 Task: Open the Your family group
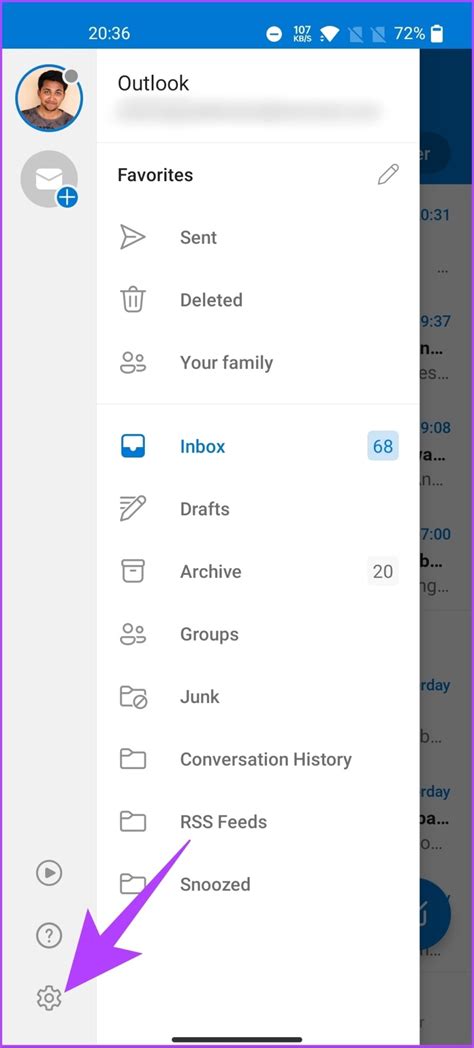coord(258,363)
